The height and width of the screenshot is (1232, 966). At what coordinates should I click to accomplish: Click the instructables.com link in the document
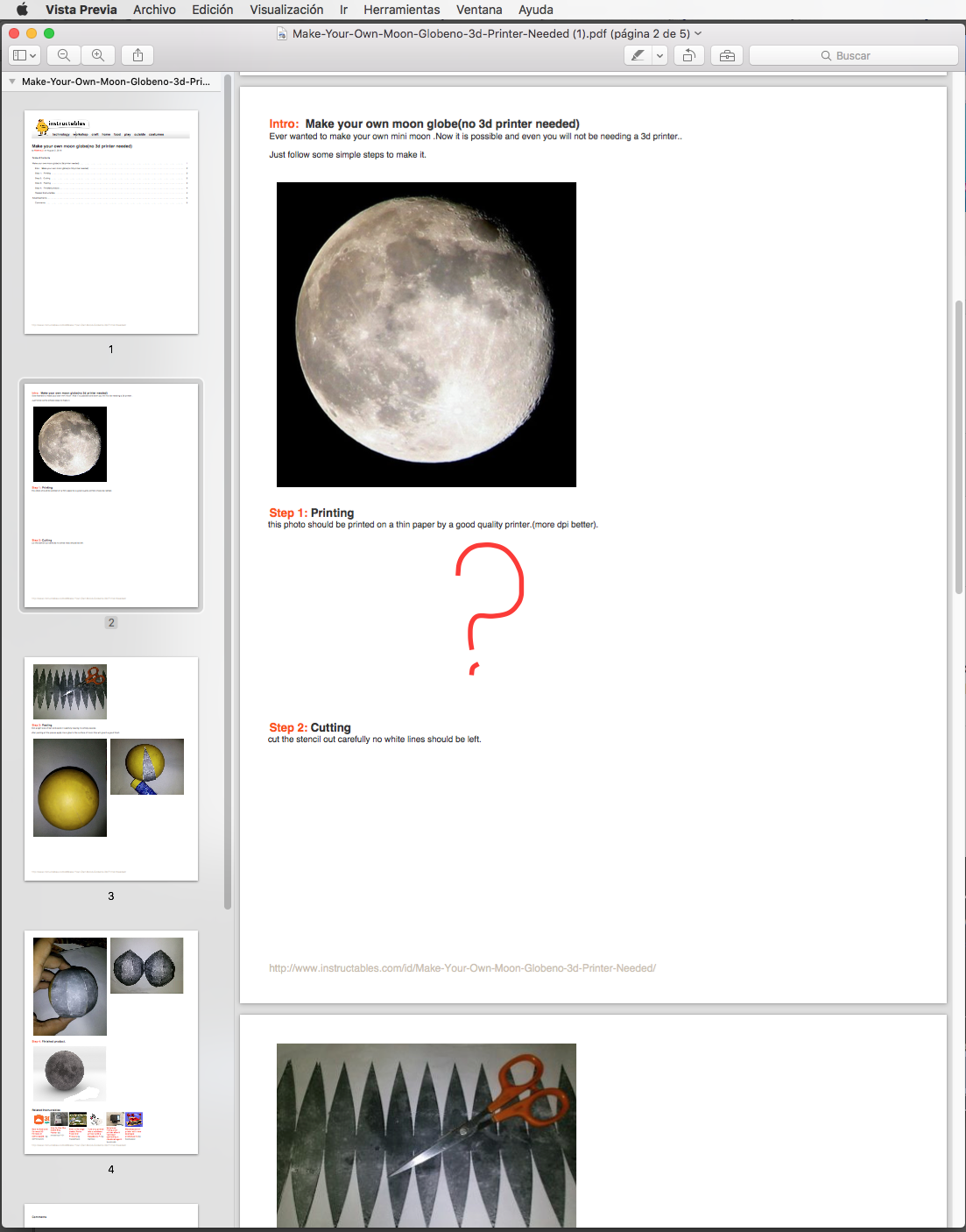pyautogui.click(x=462, y=967)
